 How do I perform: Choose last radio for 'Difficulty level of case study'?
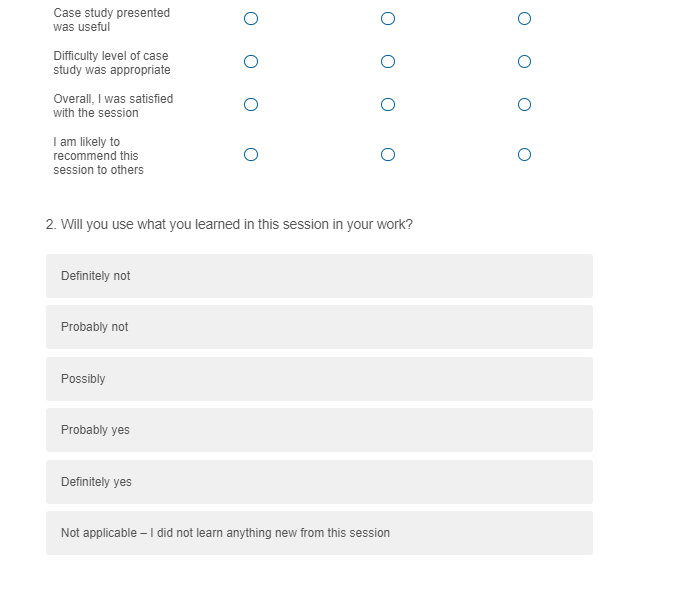(524, 62)
